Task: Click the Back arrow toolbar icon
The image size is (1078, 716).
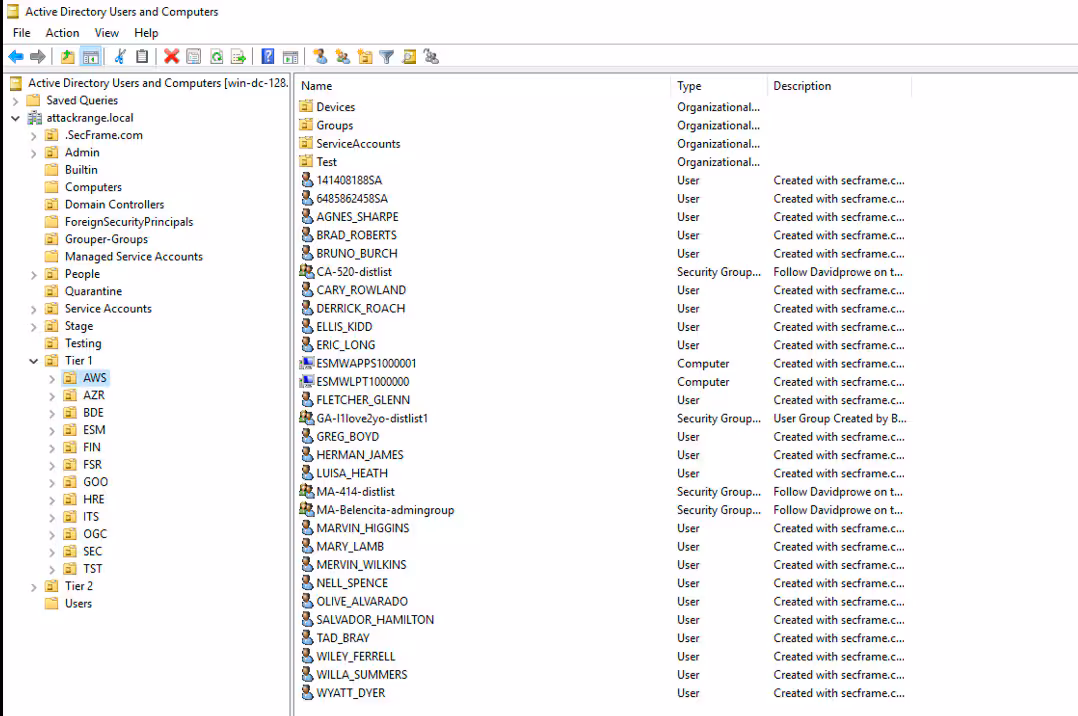Action: [x=16, y=57]
